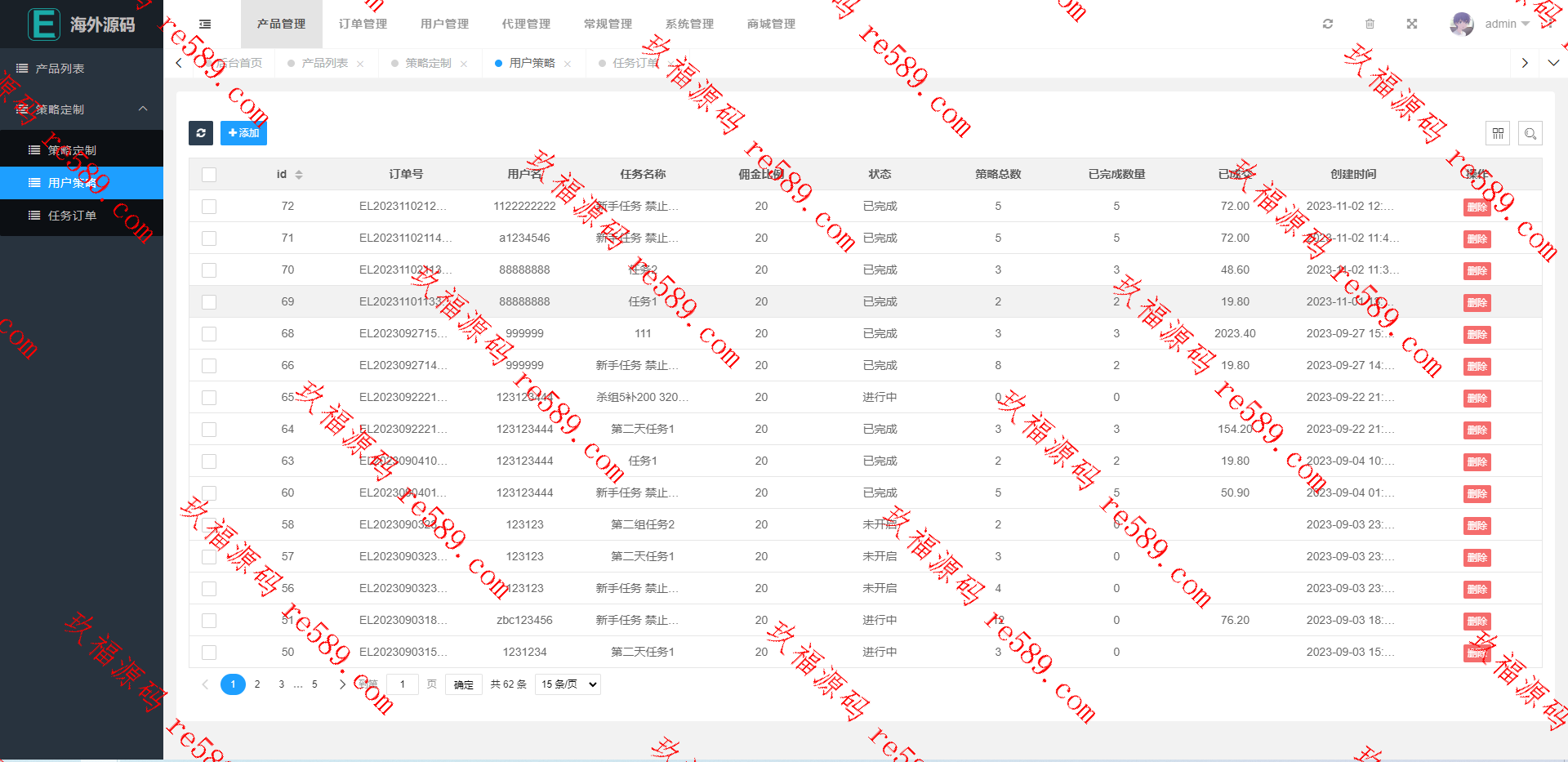Click the blue 添加 button
The height and width of the screenshot is (762, 1568).
[243, 133]
